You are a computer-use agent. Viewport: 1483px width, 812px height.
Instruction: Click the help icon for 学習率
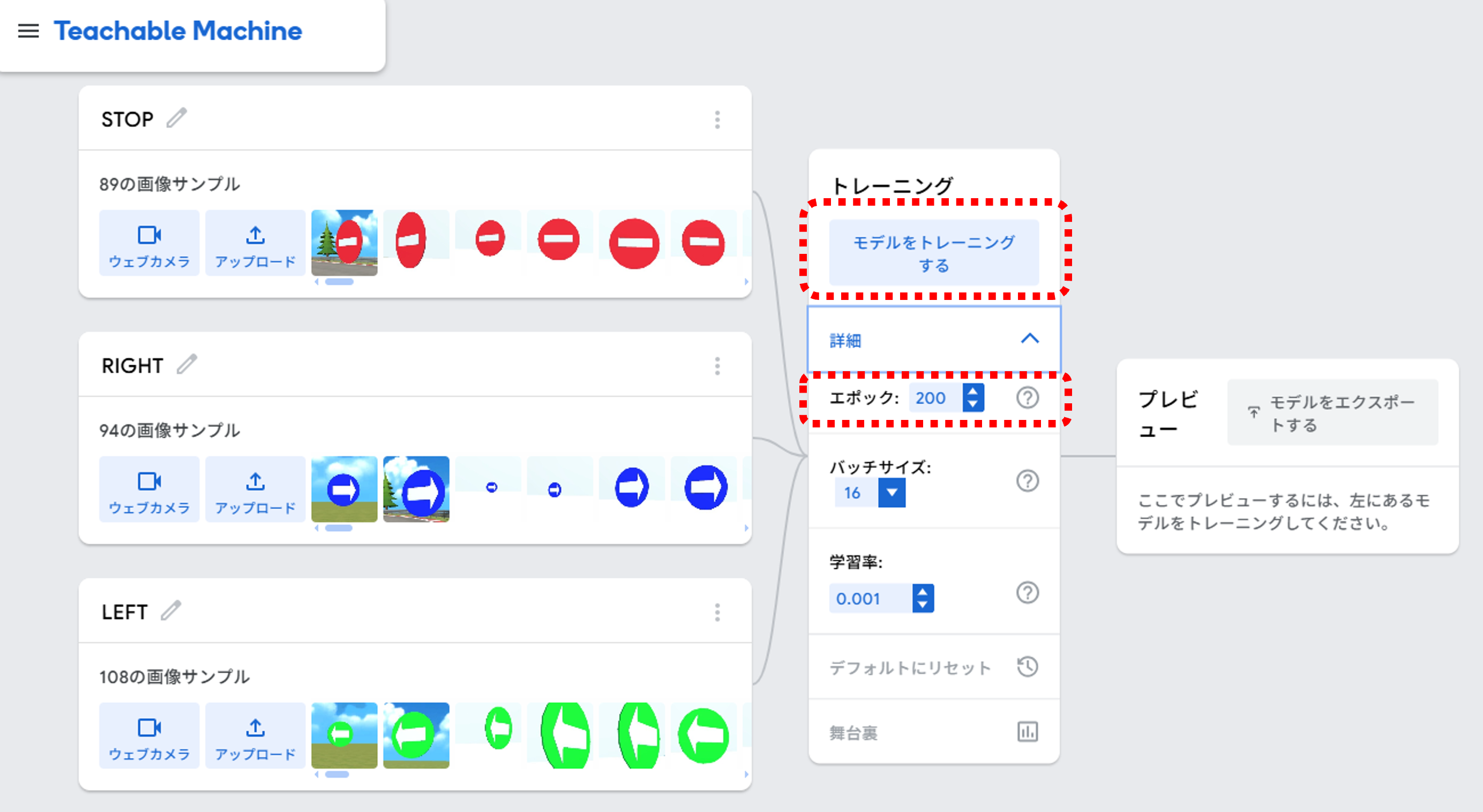click(1027, 592)
